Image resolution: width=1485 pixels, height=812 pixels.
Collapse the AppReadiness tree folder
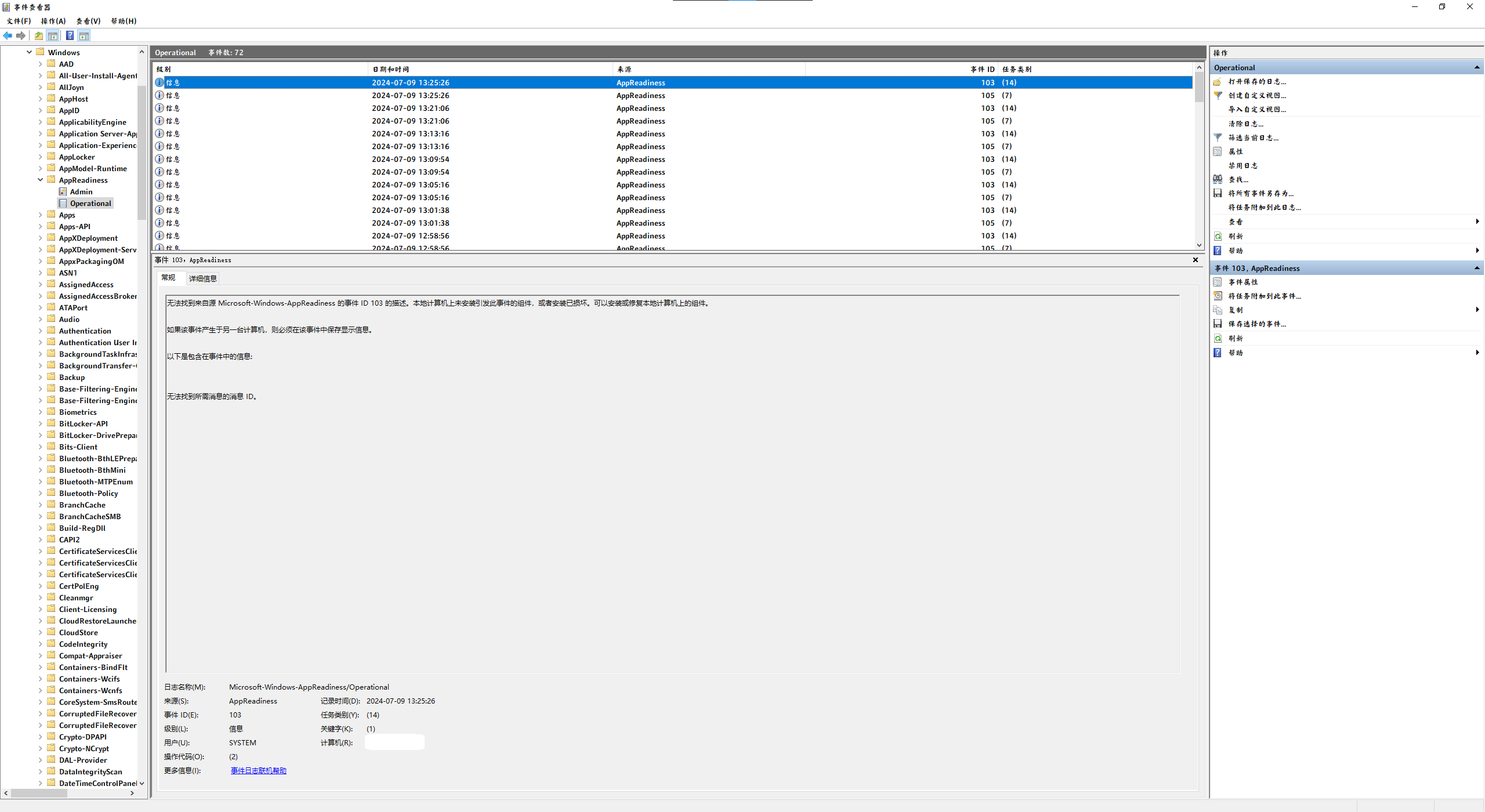41,180
